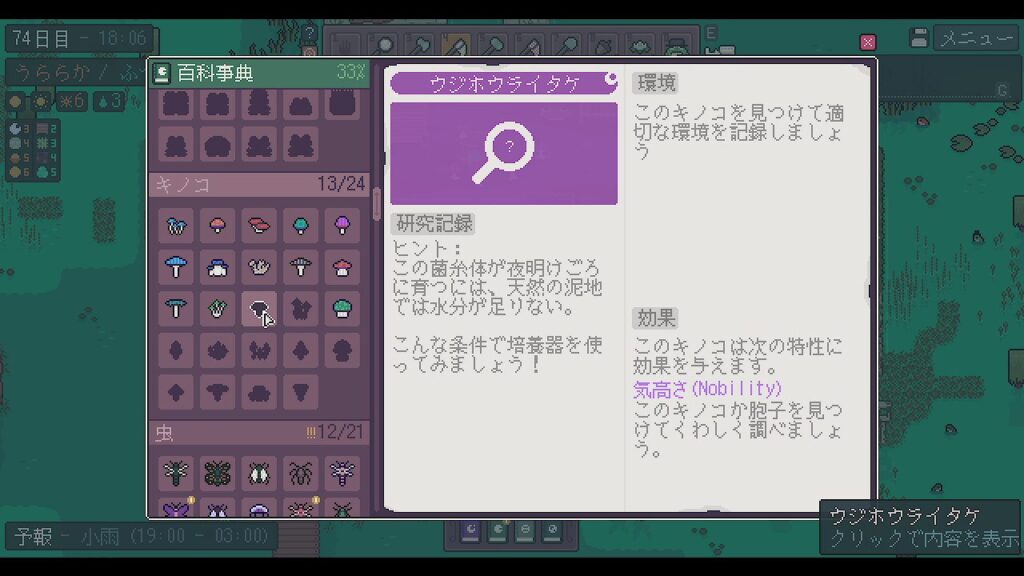Open the メニュー button

pyautogui.click(x=976, y=39)
